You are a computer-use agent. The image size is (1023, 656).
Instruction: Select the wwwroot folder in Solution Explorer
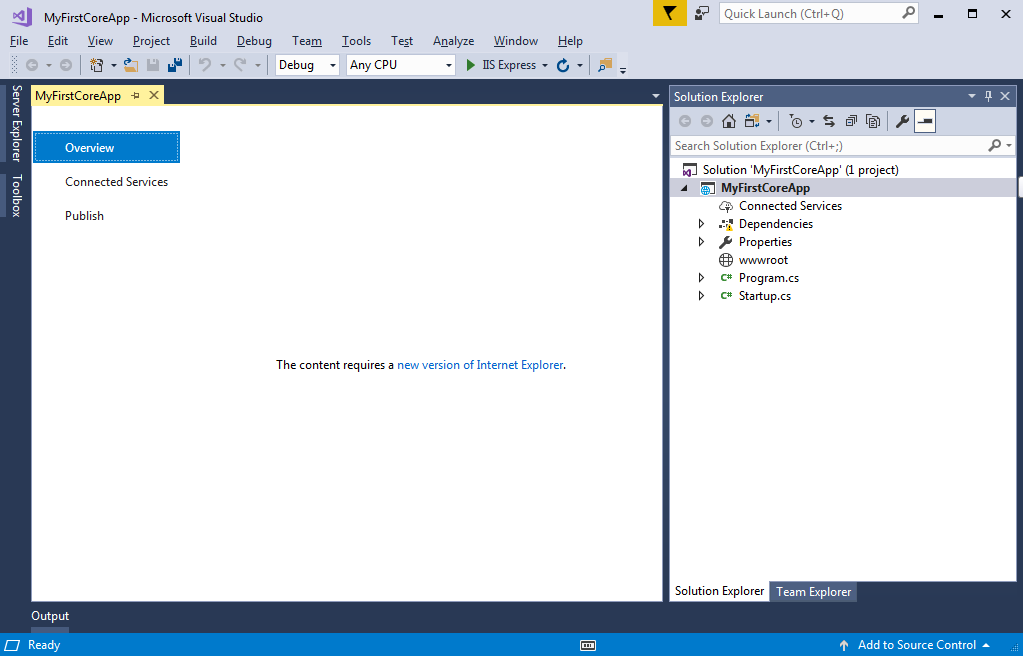(x=763, y=260)
